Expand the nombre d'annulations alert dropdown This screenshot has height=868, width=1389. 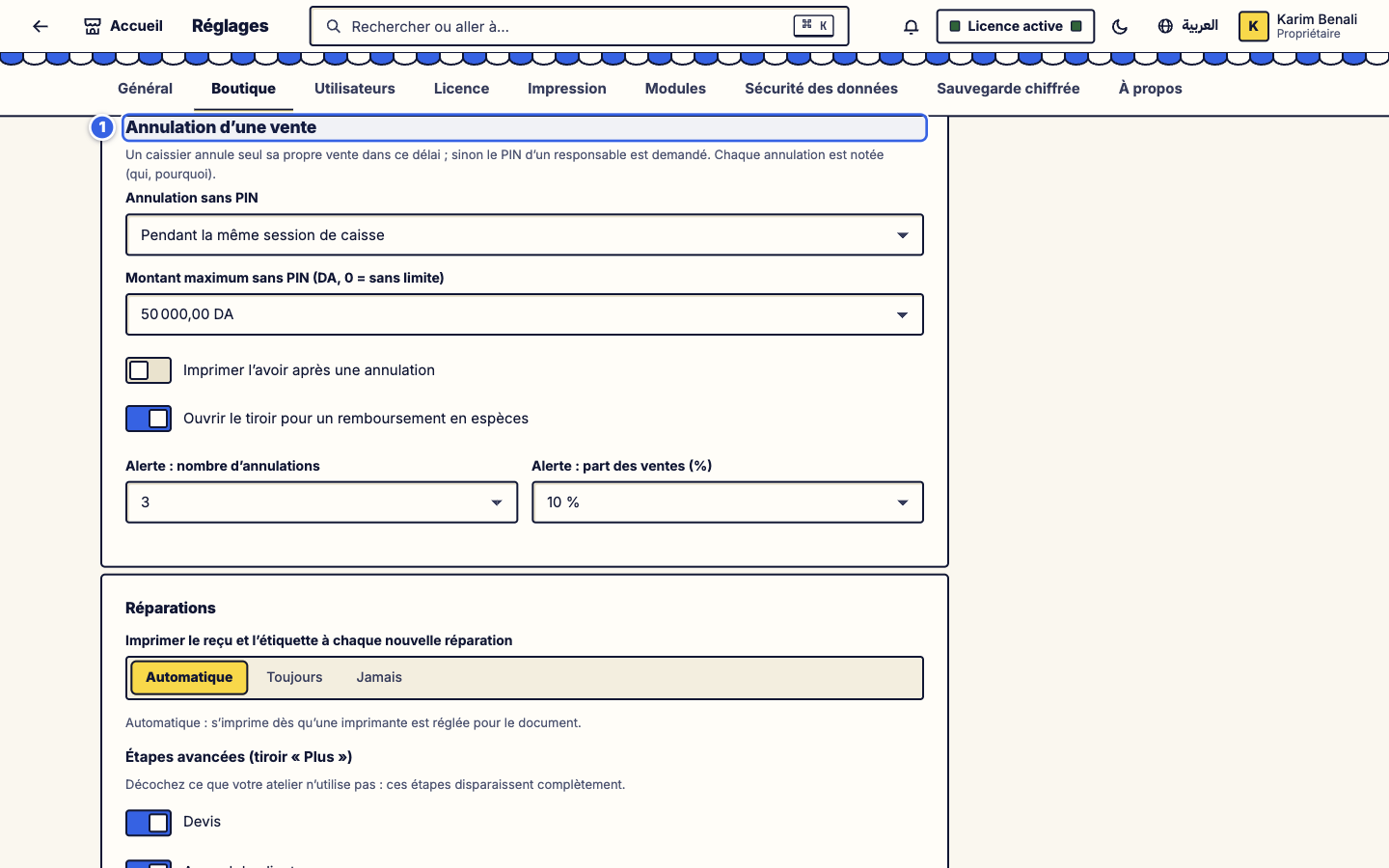(321, 502)
